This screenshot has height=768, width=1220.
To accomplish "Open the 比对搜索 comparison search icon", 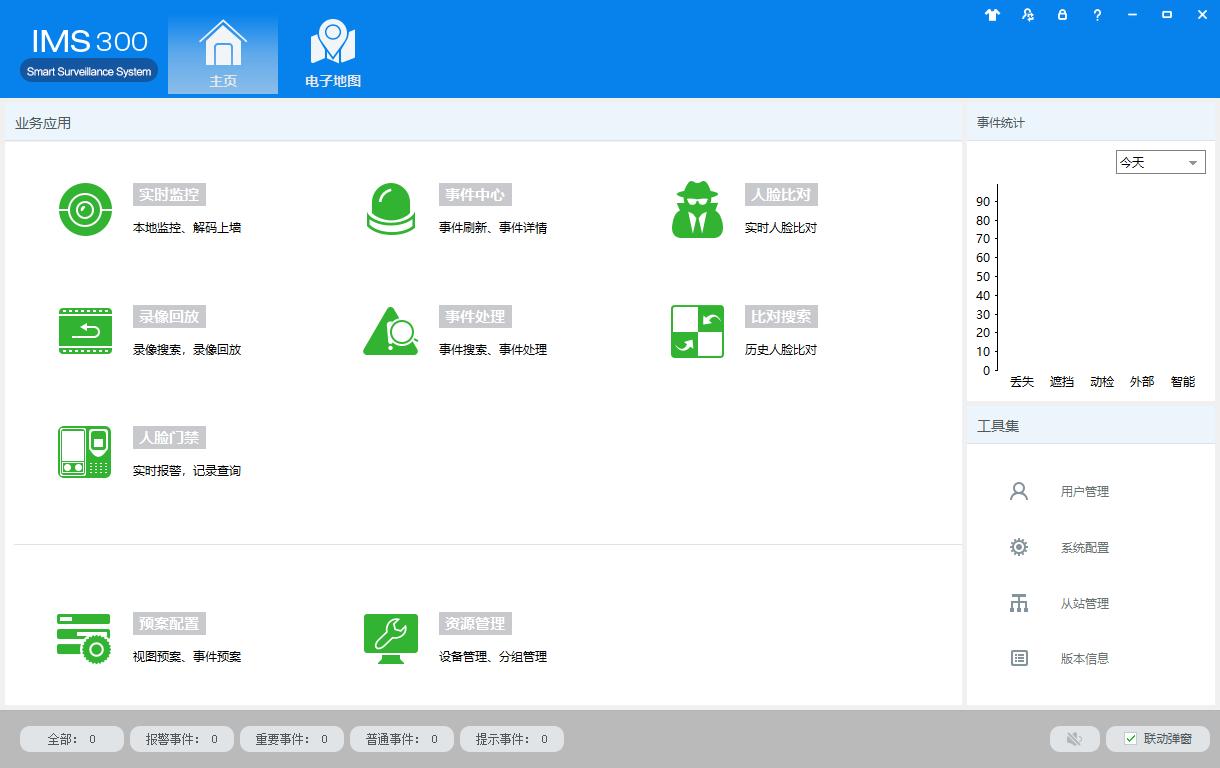I will 697,331.
